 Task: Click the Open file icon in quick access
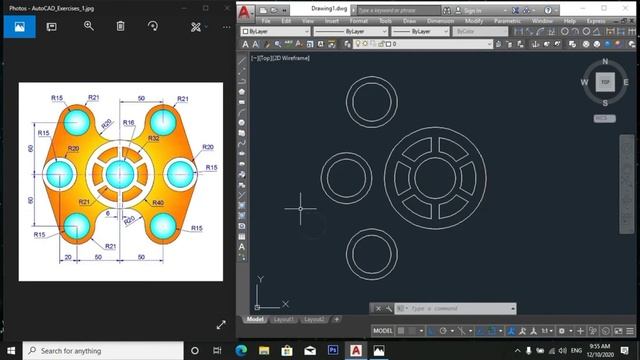click(274, 10)
